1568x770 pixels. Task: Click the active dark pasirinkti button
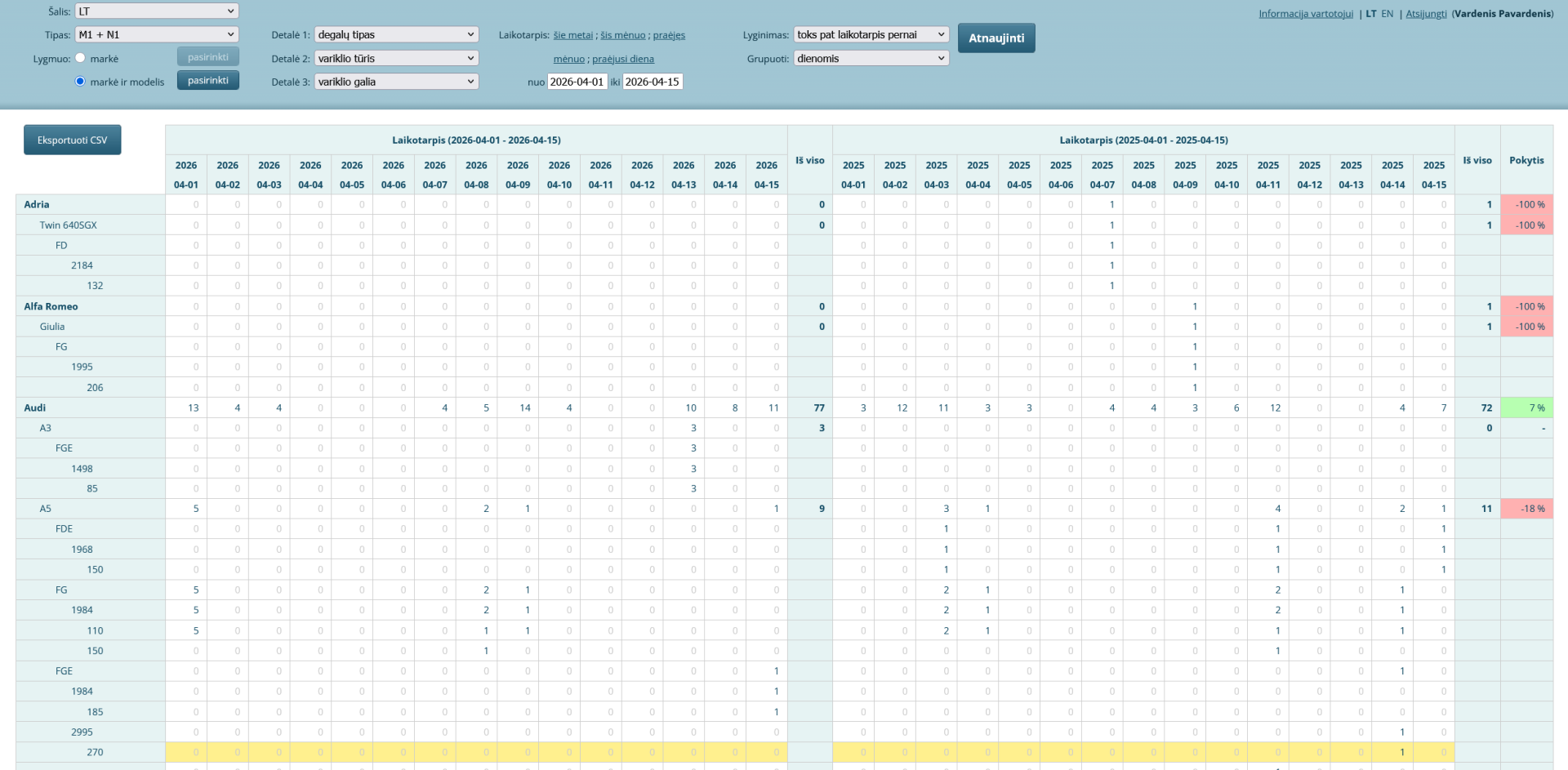point(208,80)
